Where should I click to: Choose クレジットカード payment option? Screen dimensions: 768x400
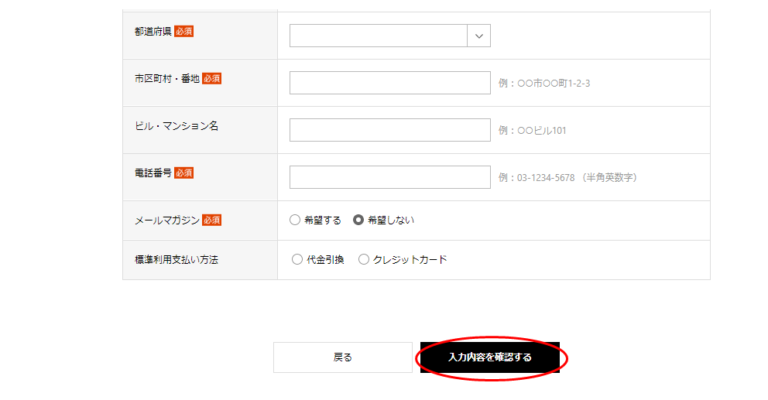pyautogui.click(x=364, y=260)
